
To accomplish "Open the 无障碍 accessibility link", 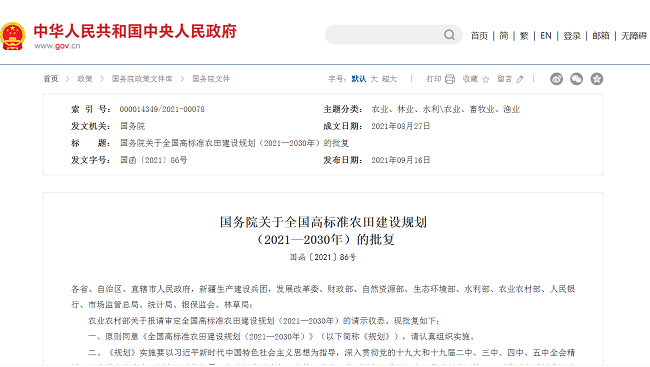I will 634,36.
